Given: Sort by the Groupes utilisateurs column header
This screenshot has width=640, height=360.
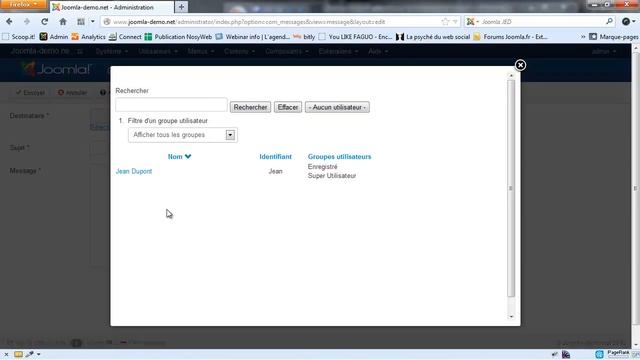Looking at the screenshot, I should (x=339, y=157).
